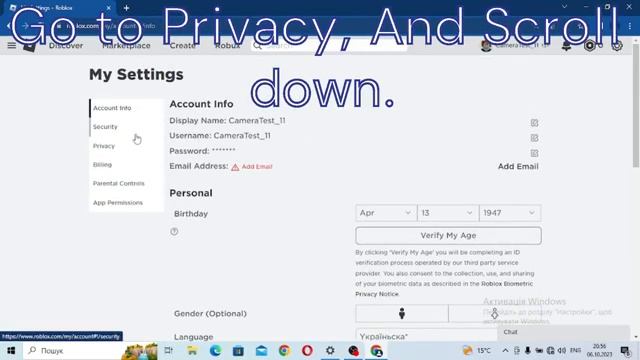Open the Windows notification center
640x360 pixels.
point(625,351)
